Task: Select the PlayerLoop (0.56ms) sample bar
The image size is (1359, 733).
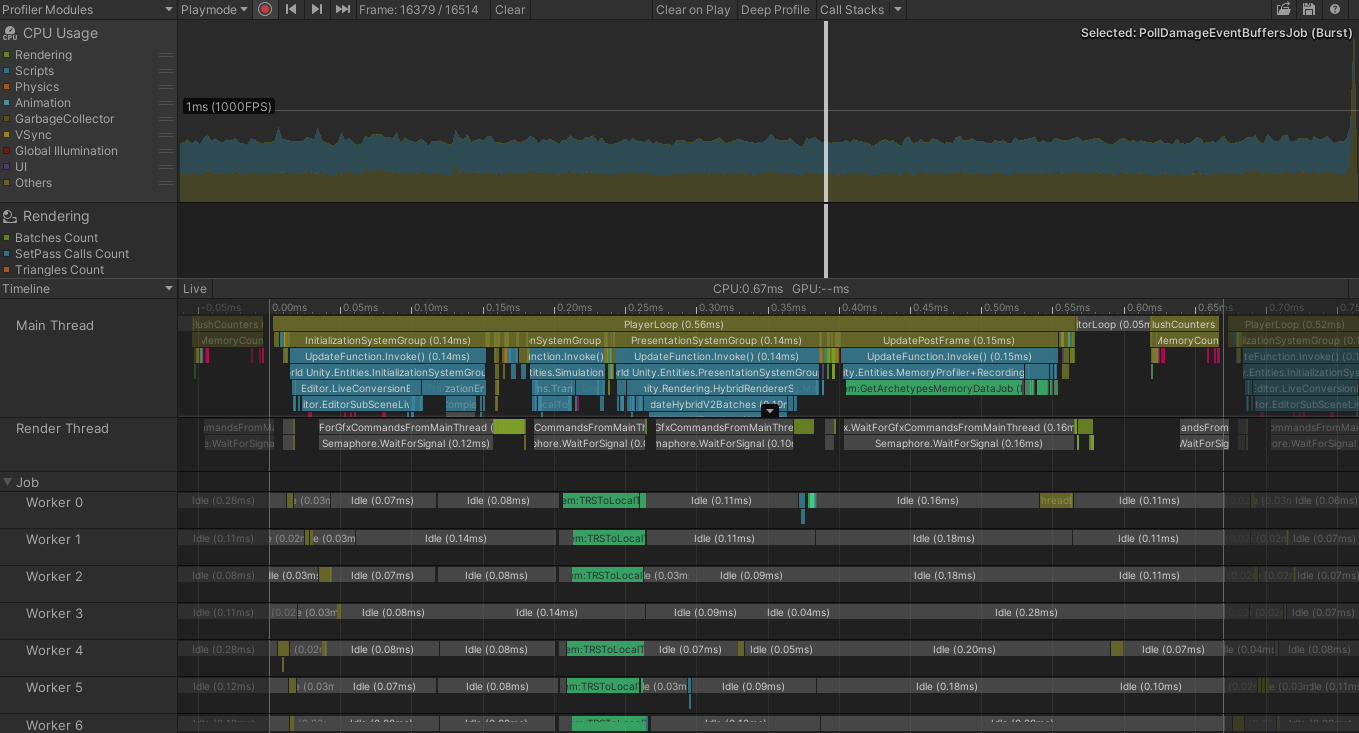Action: [674, 325]
